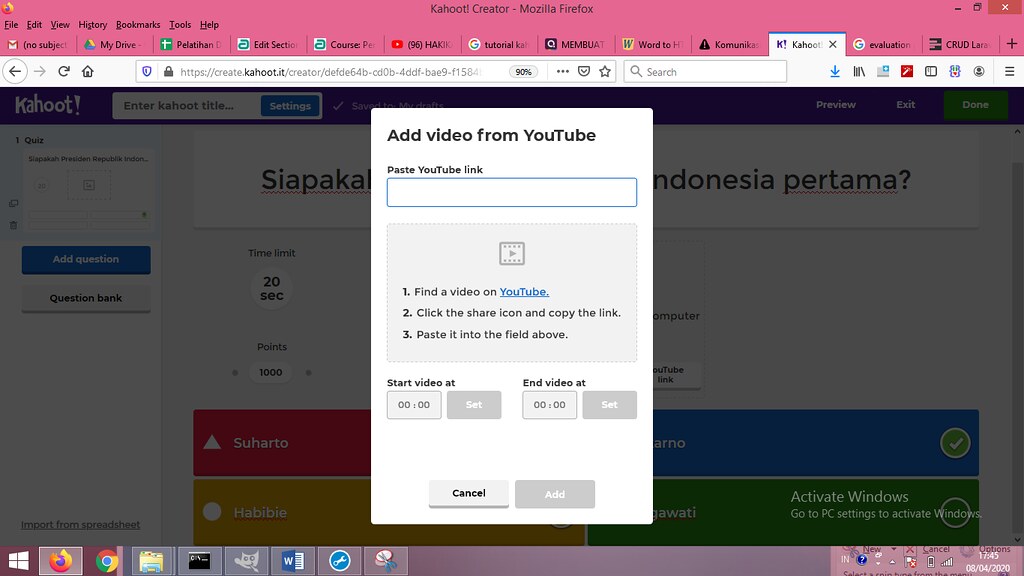Viewport: 1024px width, 576px height.
Task: Open Command Prompt from the taskbar
Action: point(199,561)
